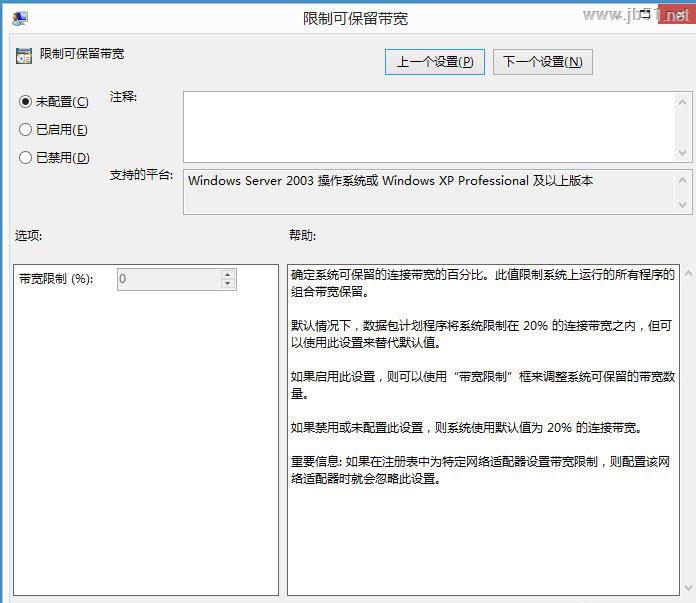Image resolution: width=696 pixels, height=603 pixels.
Task: Click inside the 注释 comment text box
Action: [429, 127]
